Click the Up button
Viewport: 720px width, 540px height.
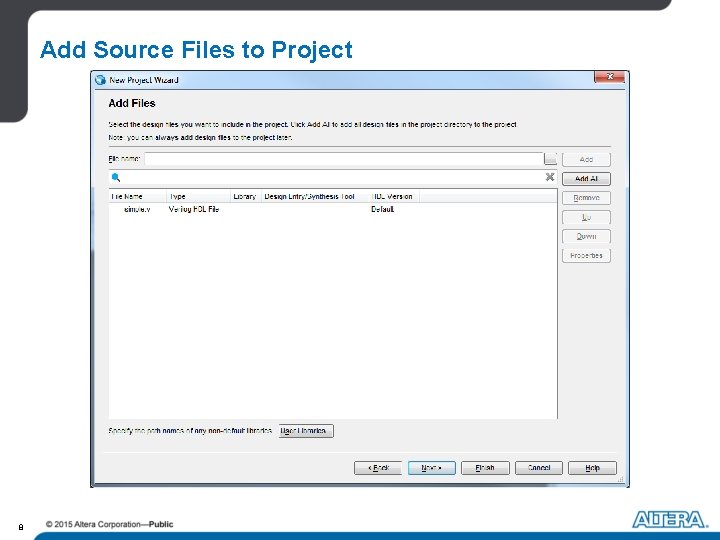(586, 217)
